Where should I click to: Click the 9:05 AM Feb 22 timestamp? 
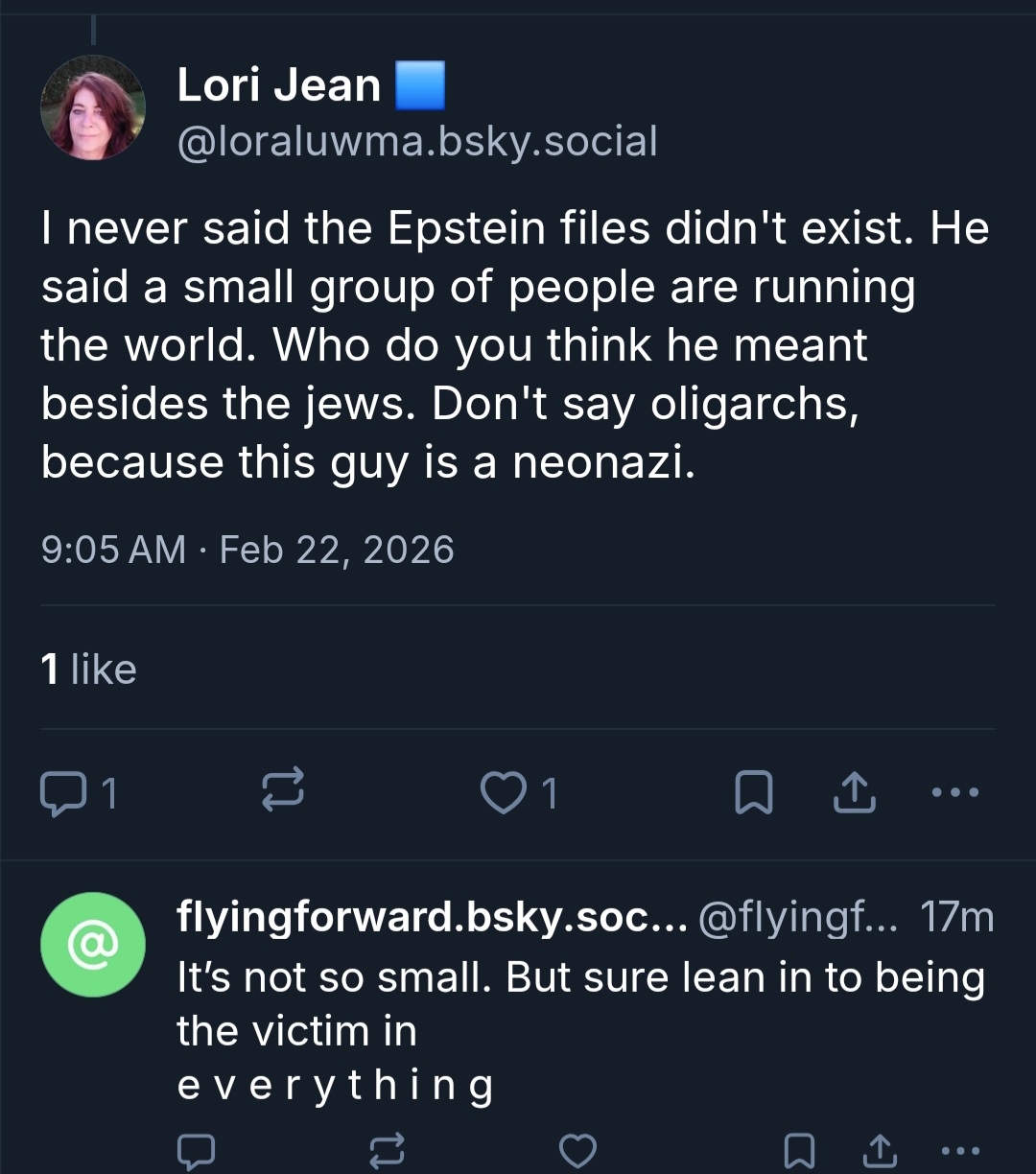point(247,550)
